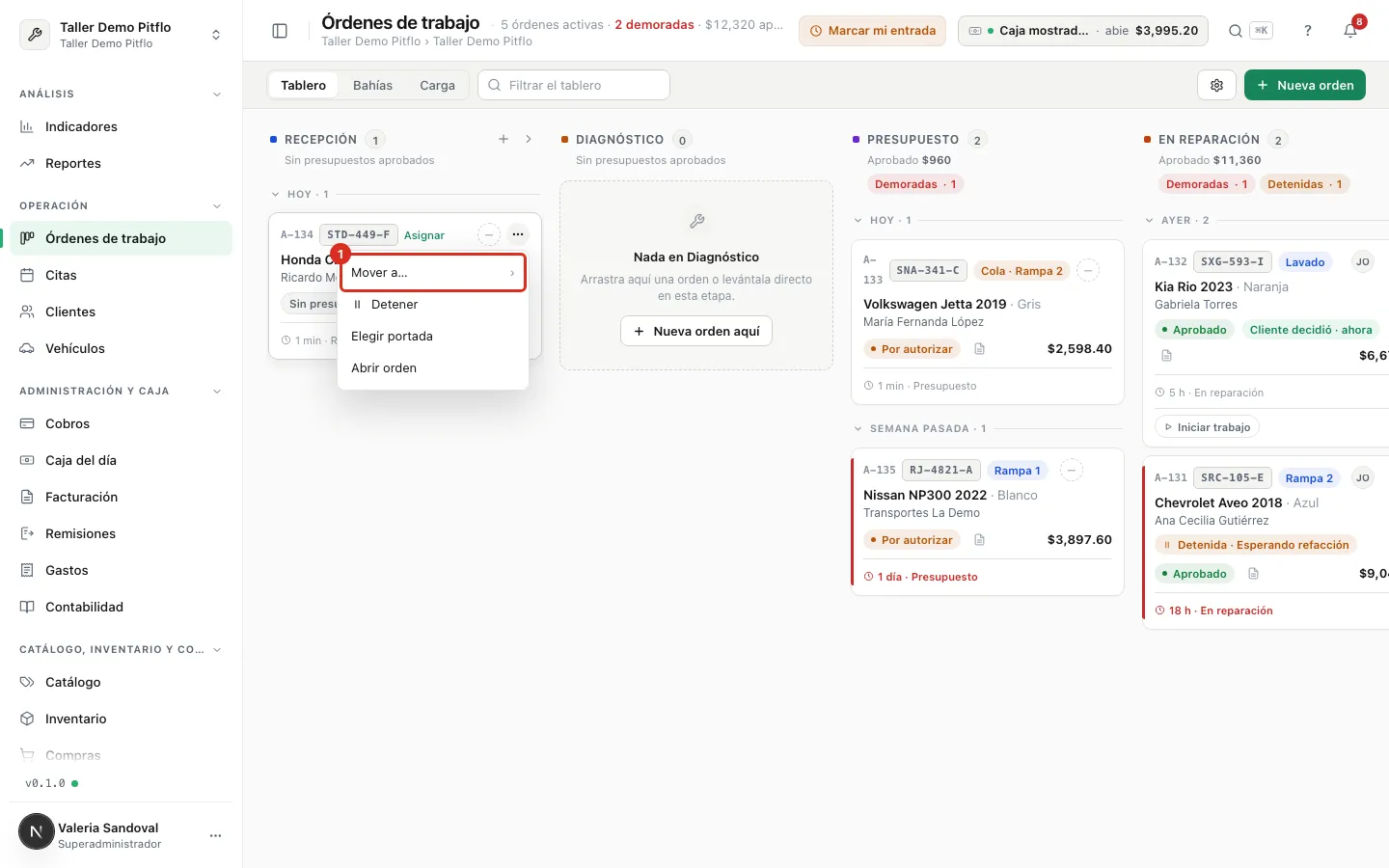
Task: Open document icon on Kia Rio card
Action: (x=1167, y=356)
